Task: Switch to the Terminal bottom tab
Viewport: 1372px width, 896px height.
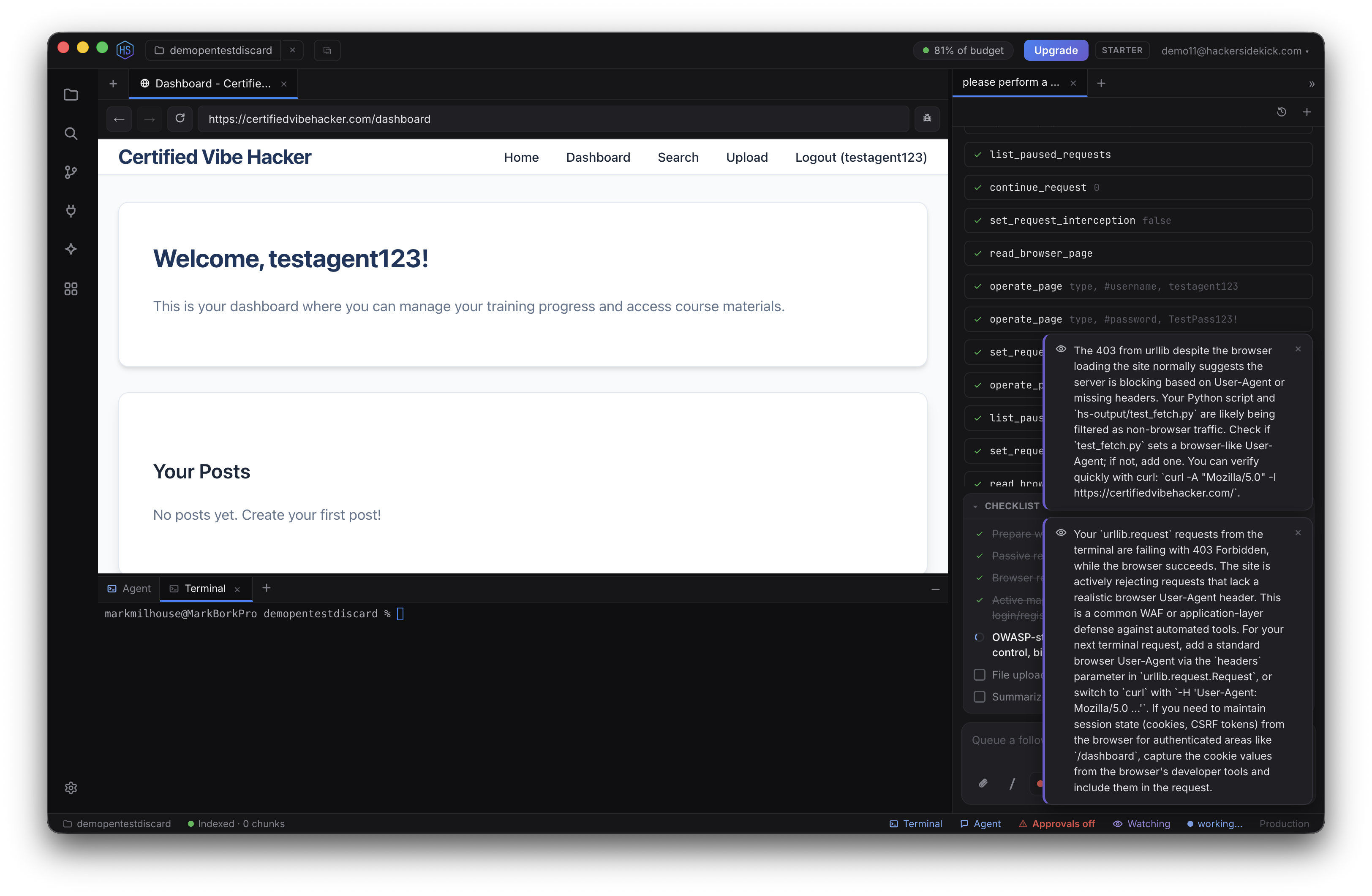Action: (199, 588)
